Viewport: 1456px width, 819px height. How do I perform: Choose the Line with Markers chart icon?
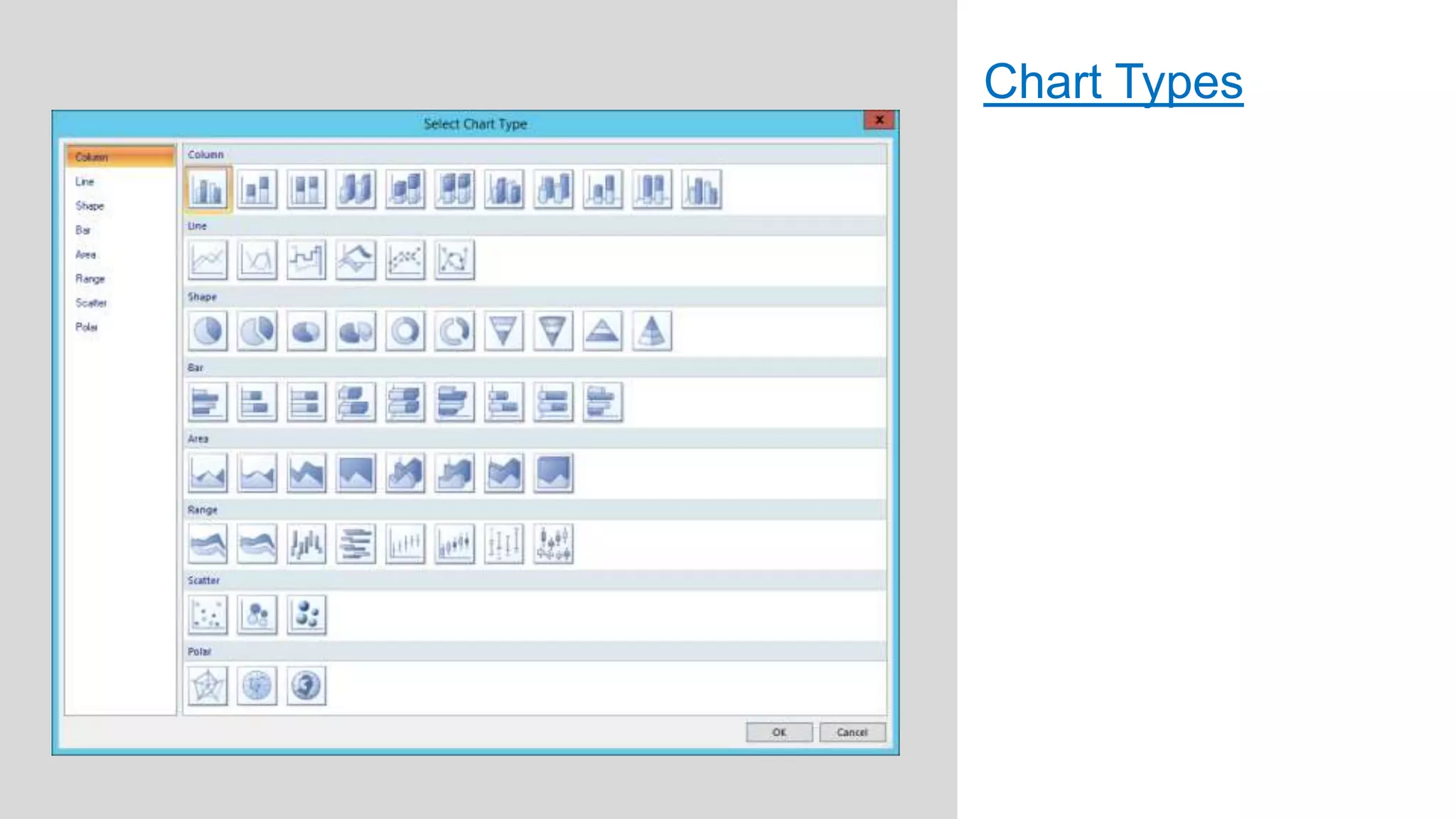point(405,260)
